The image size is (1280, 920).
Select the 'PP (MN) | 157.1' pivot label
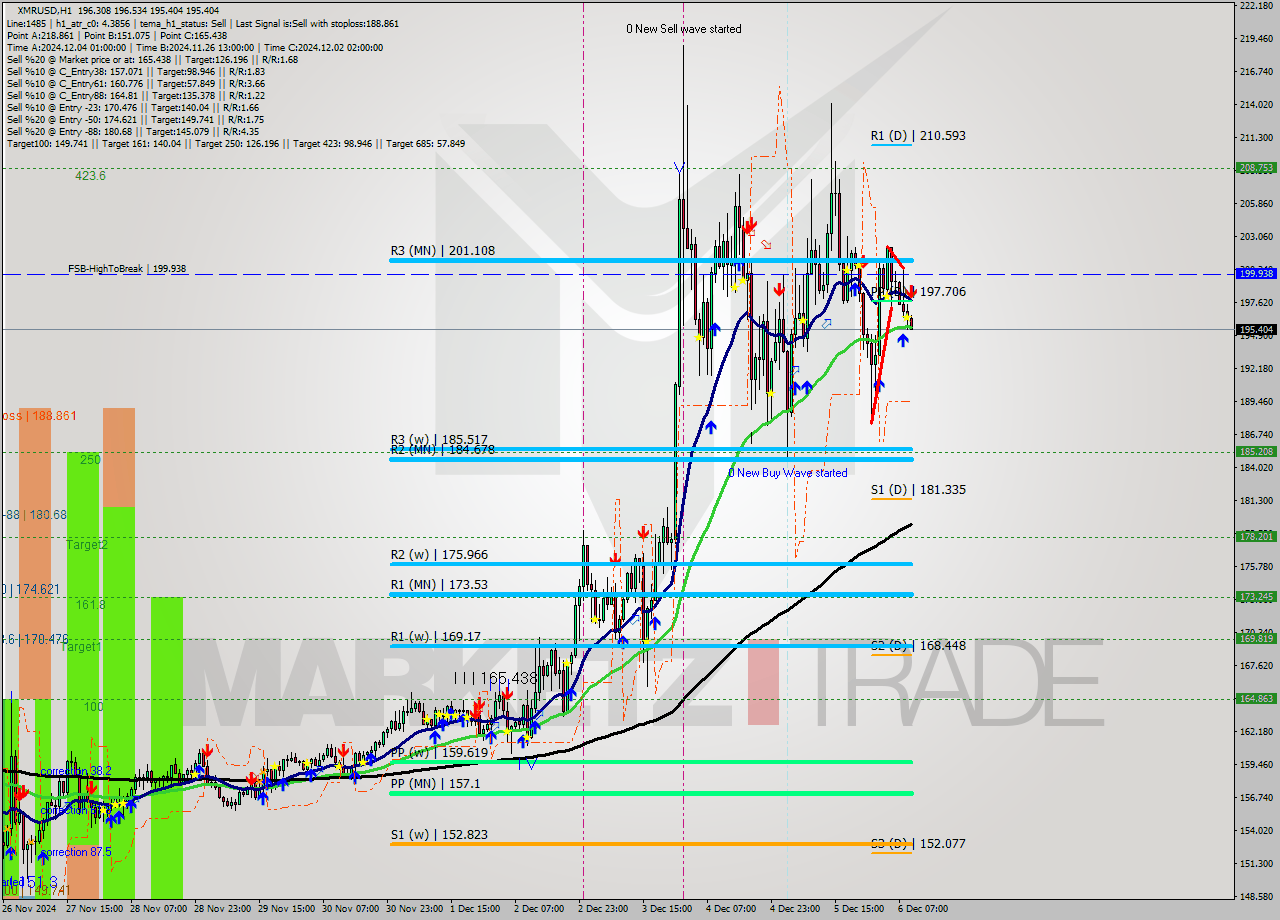[x=436, y=783]
